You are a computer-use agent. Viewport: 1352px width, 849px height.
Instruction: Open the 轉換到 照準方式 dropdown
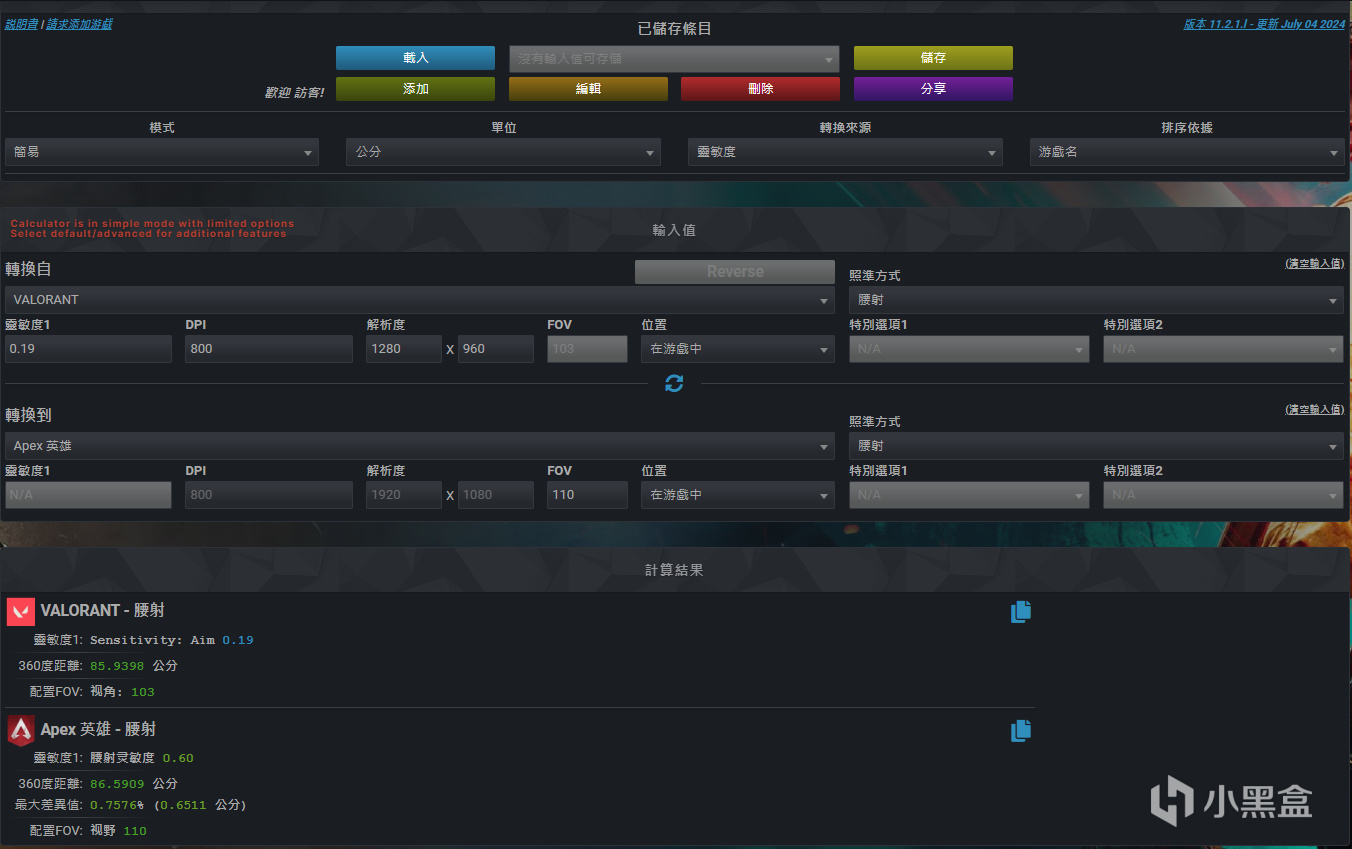click(x=1096, y=446)
